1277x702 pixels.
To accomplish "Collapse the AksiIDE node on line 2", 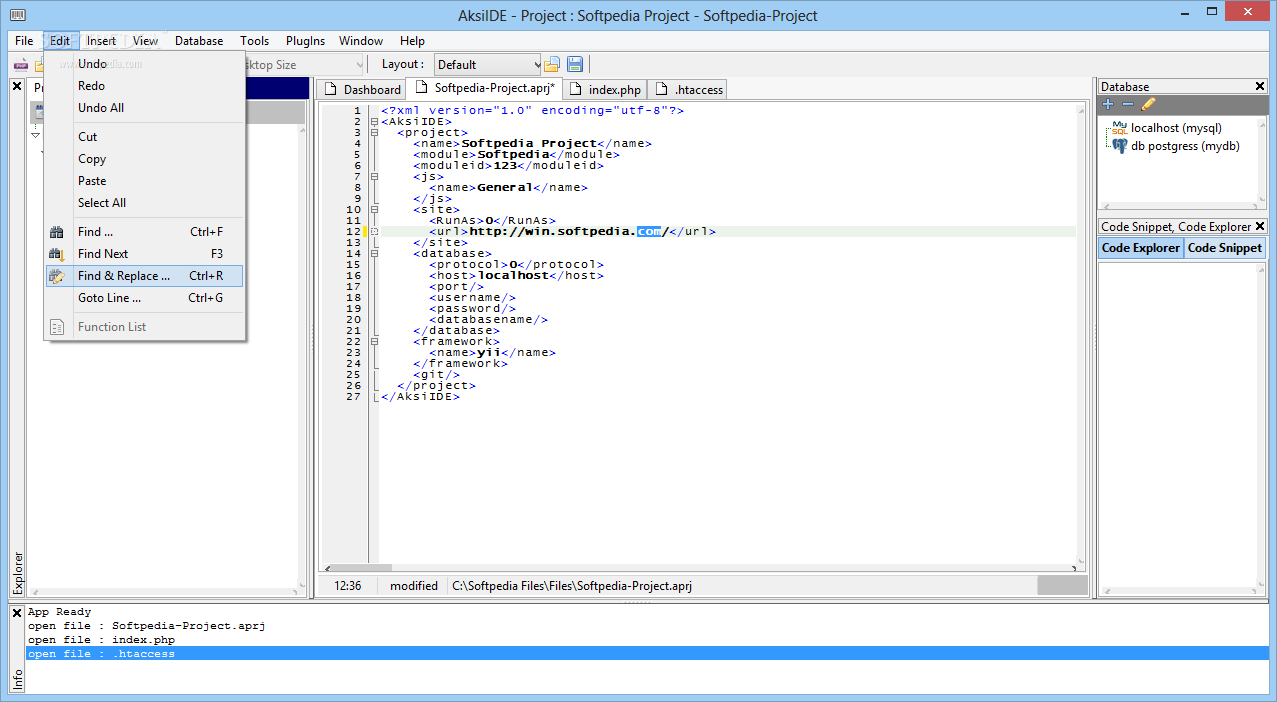I will click(x=374, y=122).
